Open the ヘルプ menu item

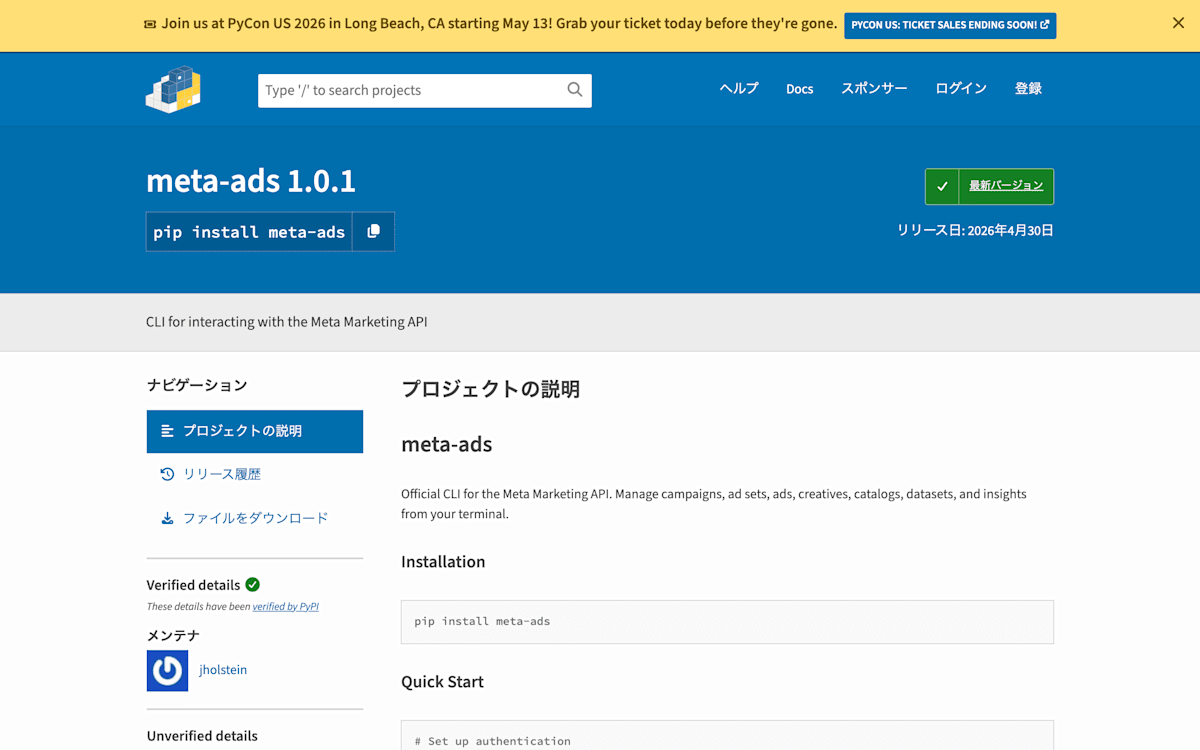tap(739, 88)
